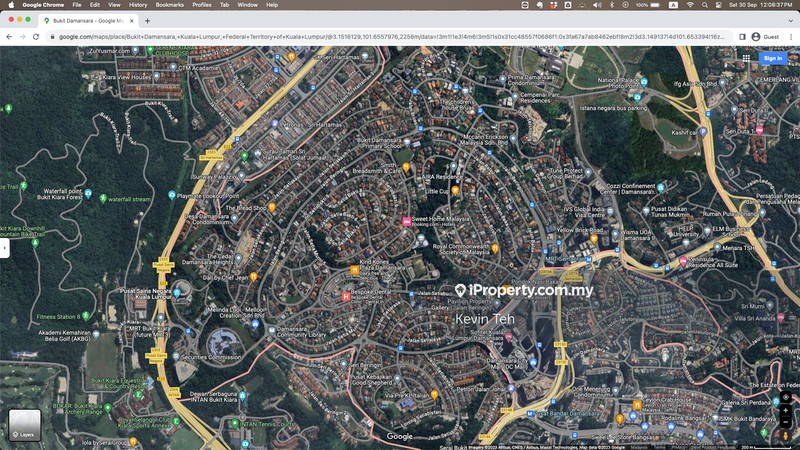This screenshot has width=800, height=450.
Task: Open the Google apps grid
Action: (746, 58)
